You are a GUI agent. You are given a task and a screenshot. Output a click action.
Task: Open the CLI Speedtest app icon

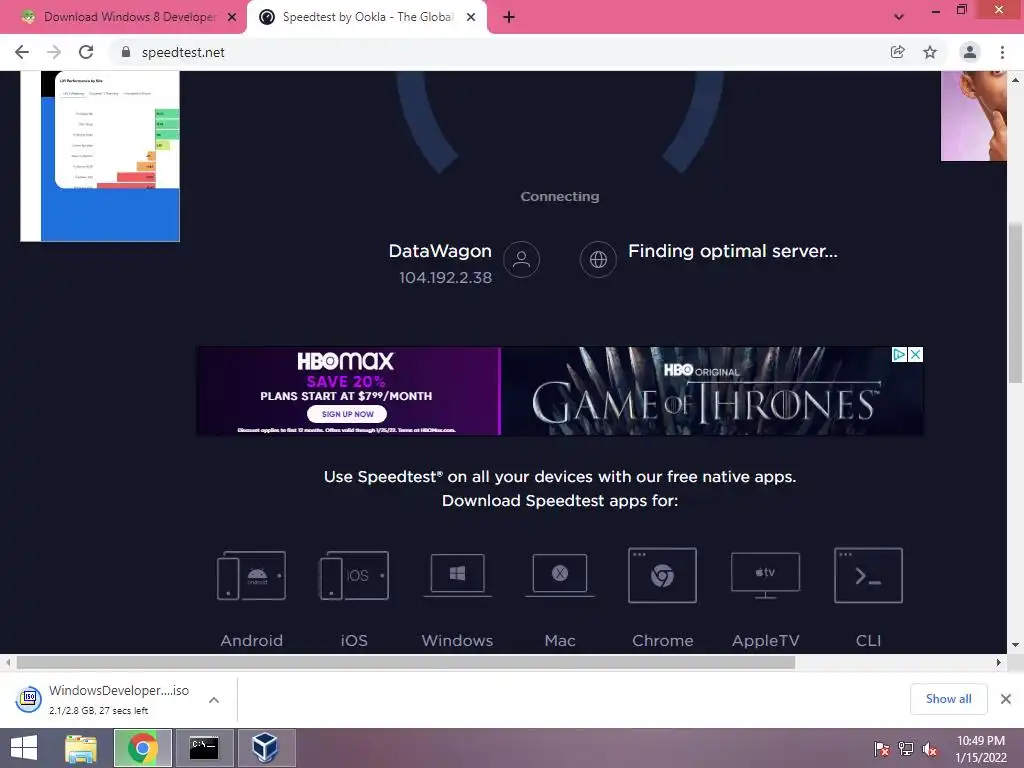tap(868, 575)
